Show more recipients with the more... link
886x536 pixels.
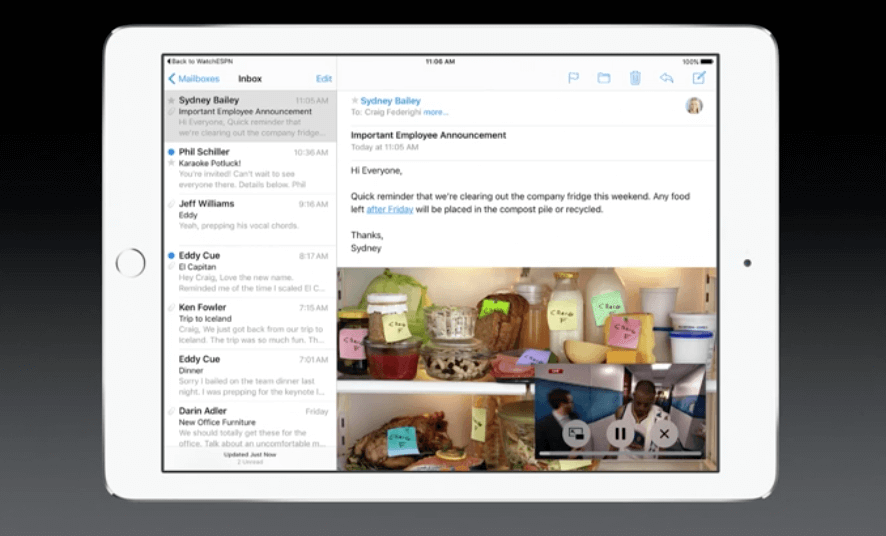(x=436, y=112)
